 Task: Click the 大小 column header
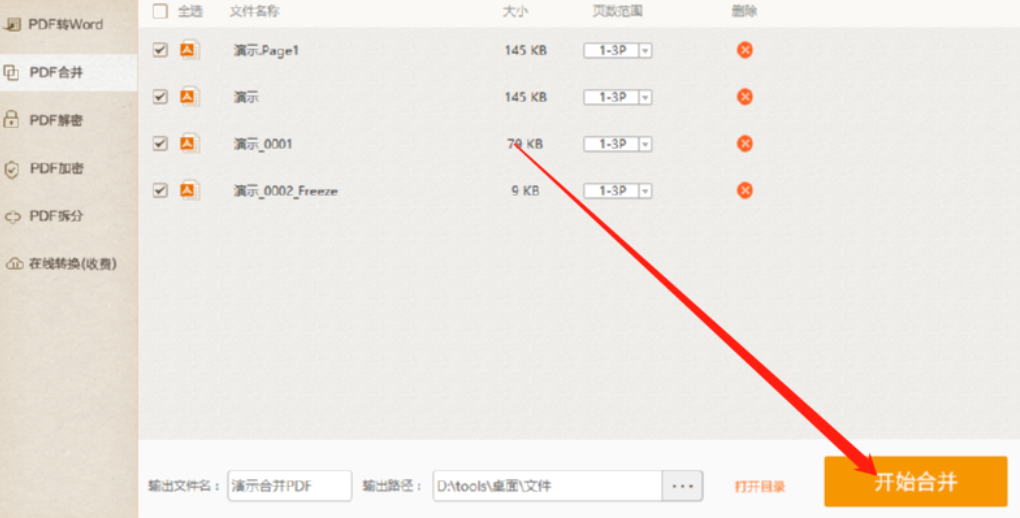pos(515,12)
